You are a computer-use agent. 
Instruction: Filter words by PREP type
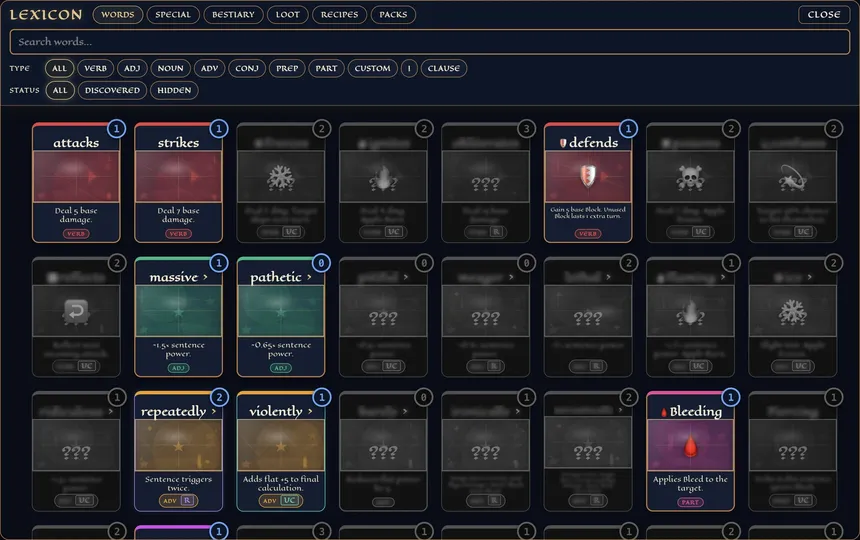tap(287, 69)
